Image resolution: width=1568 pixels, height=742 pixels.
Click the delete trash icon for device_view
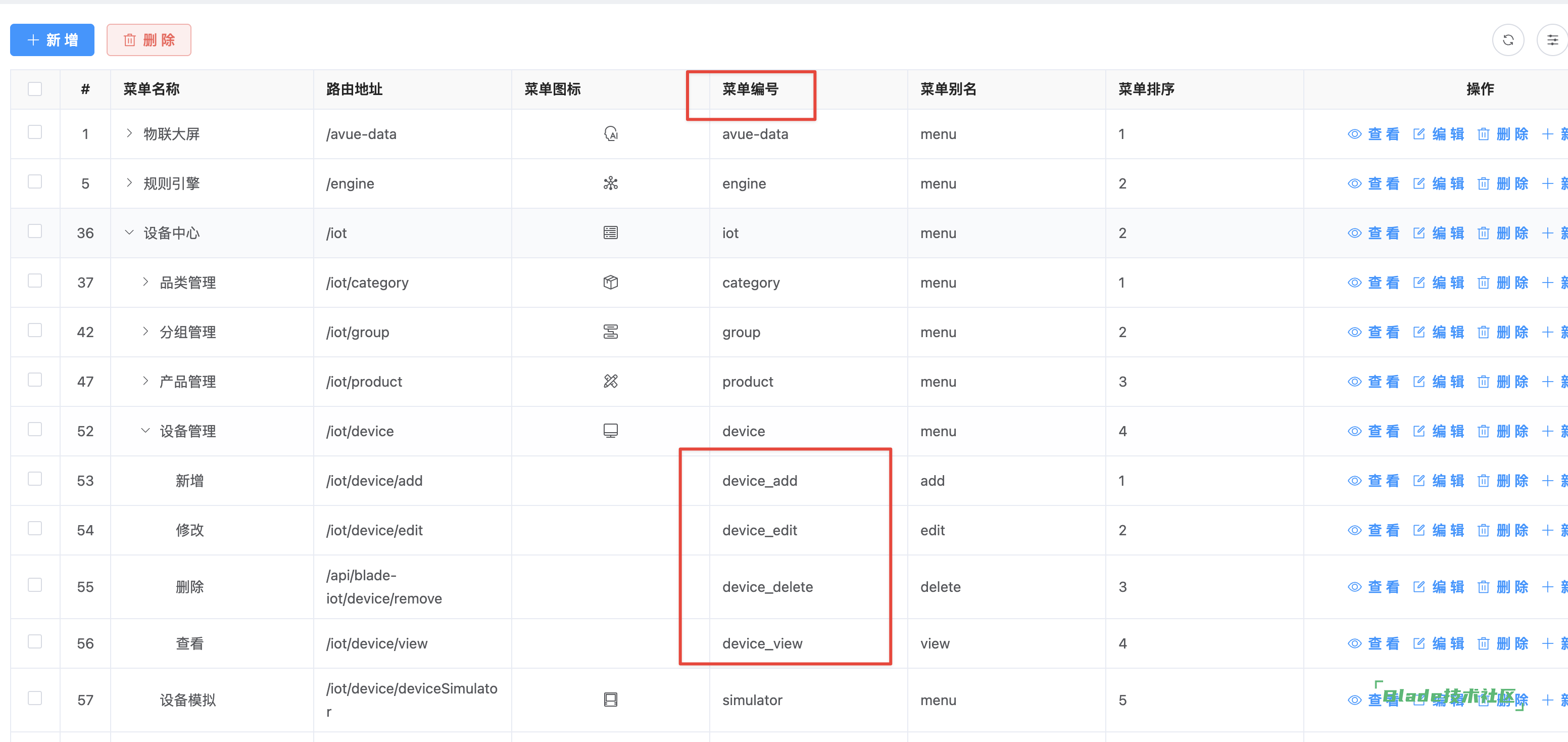(1483, 643)
